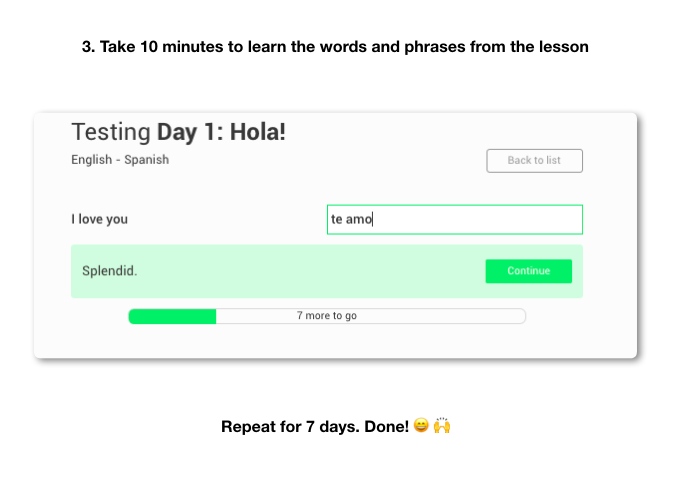Click the green filled part of progress bar
Viewport: 685px width, 479px height.
(172, 316)
